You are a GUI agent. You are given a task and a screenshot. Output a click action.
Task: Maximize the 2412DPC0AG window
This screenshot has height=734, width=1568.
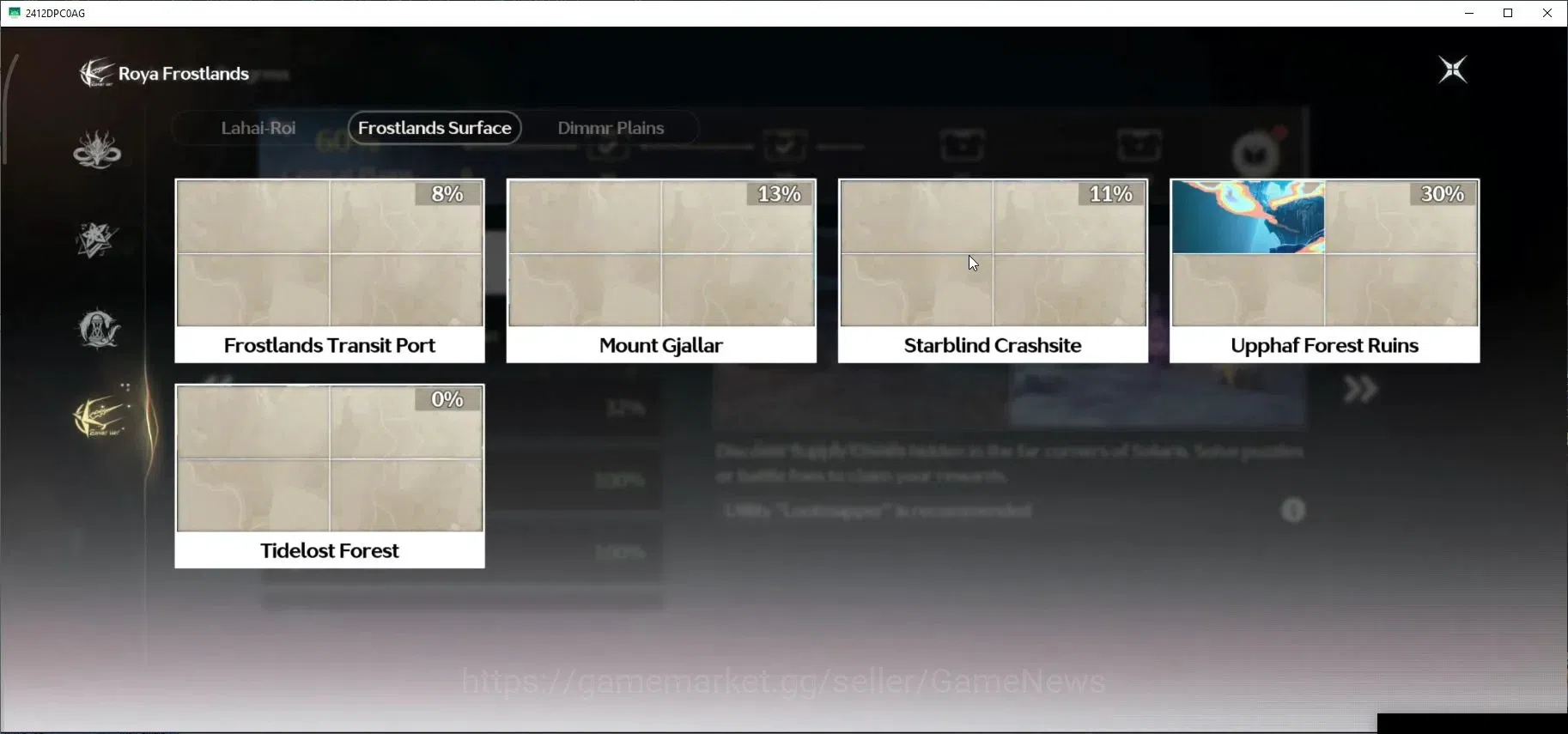tap(1508, 13)
